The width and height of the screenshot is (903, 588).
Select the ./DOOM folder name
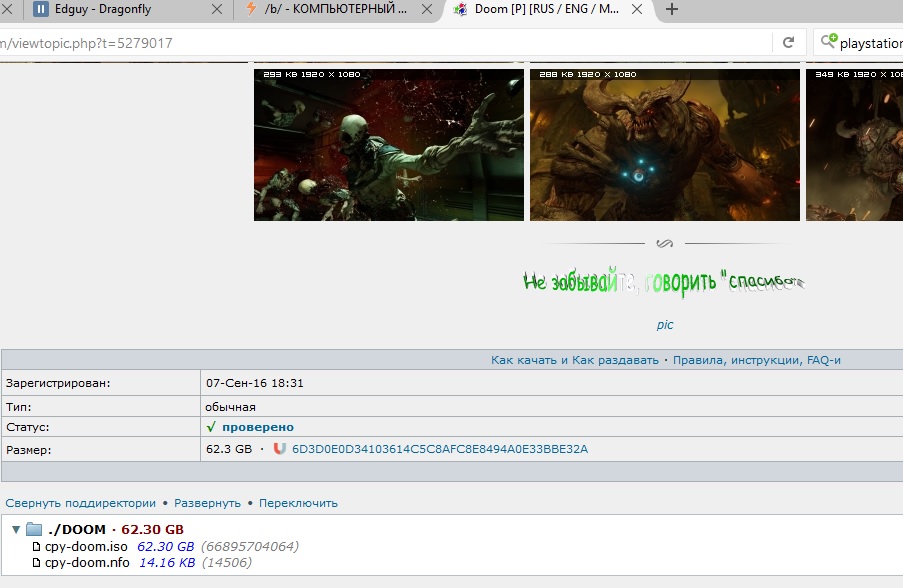tap(77, 529)
